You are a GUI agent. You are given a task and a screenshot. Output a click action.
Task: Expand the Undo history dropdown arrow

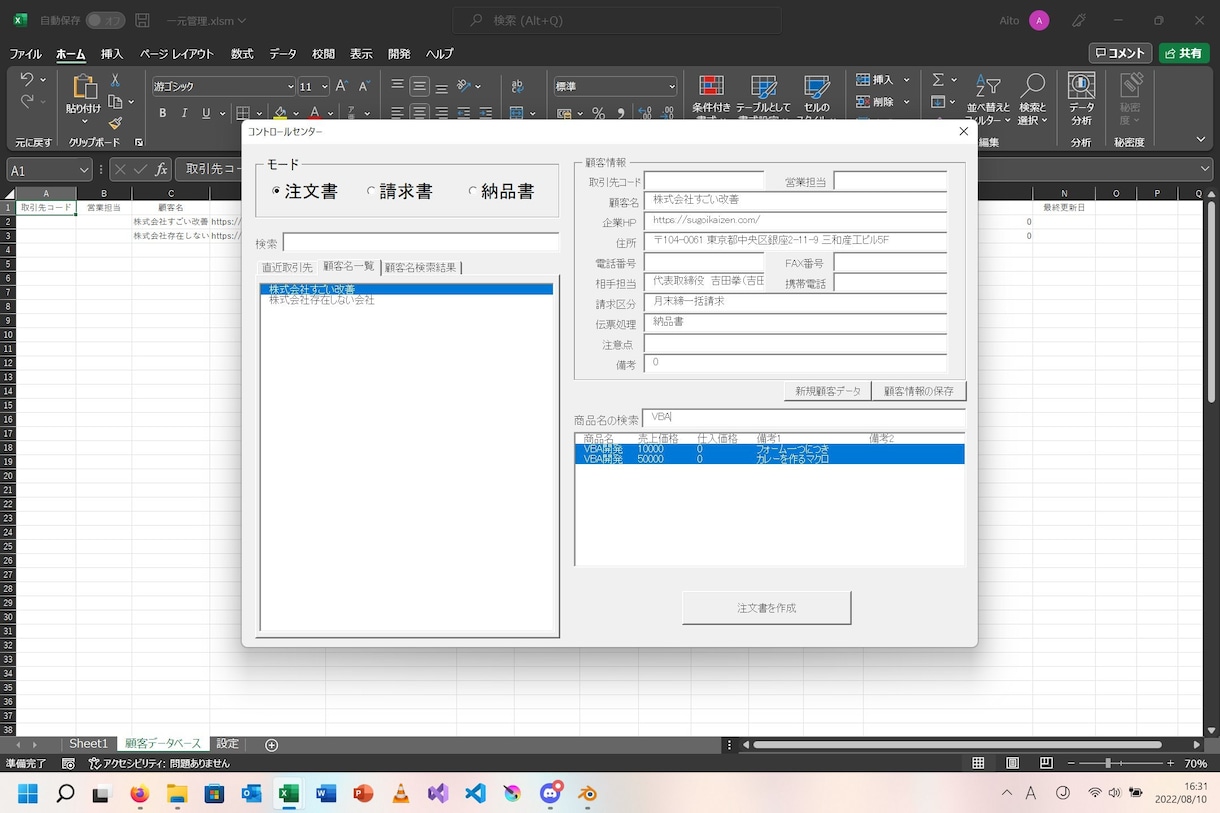click(x=42, y=80)
